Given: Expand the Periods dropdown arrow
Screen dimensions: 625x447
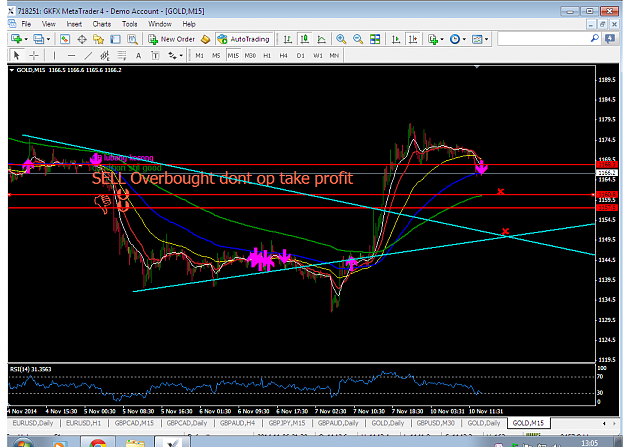Looking at the screenshot, I should pyautogui.click(x=464, y=39).
